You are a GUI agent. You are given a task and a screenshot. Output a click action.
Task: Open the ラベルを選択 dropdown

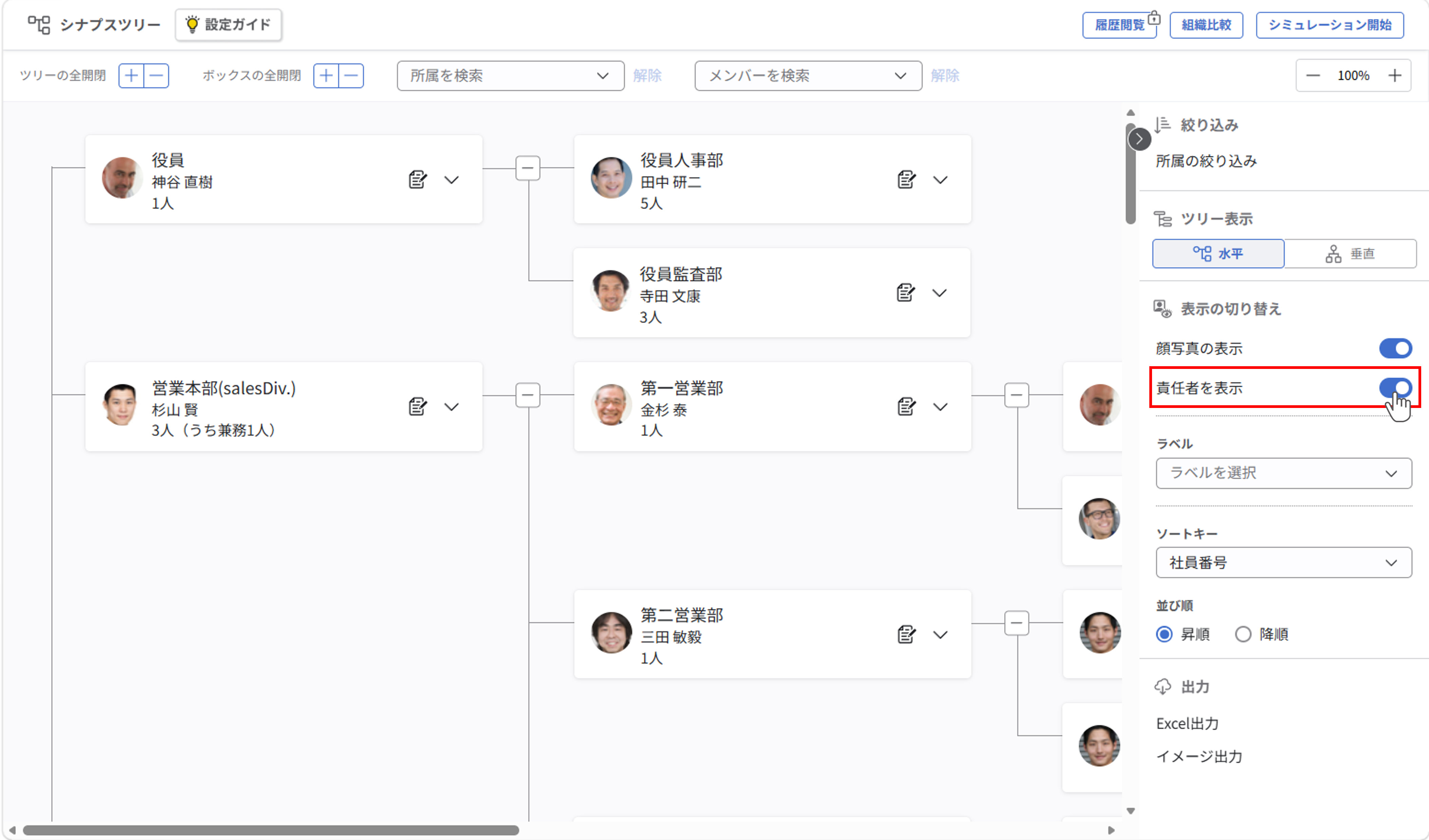[x=1284, y=473]
